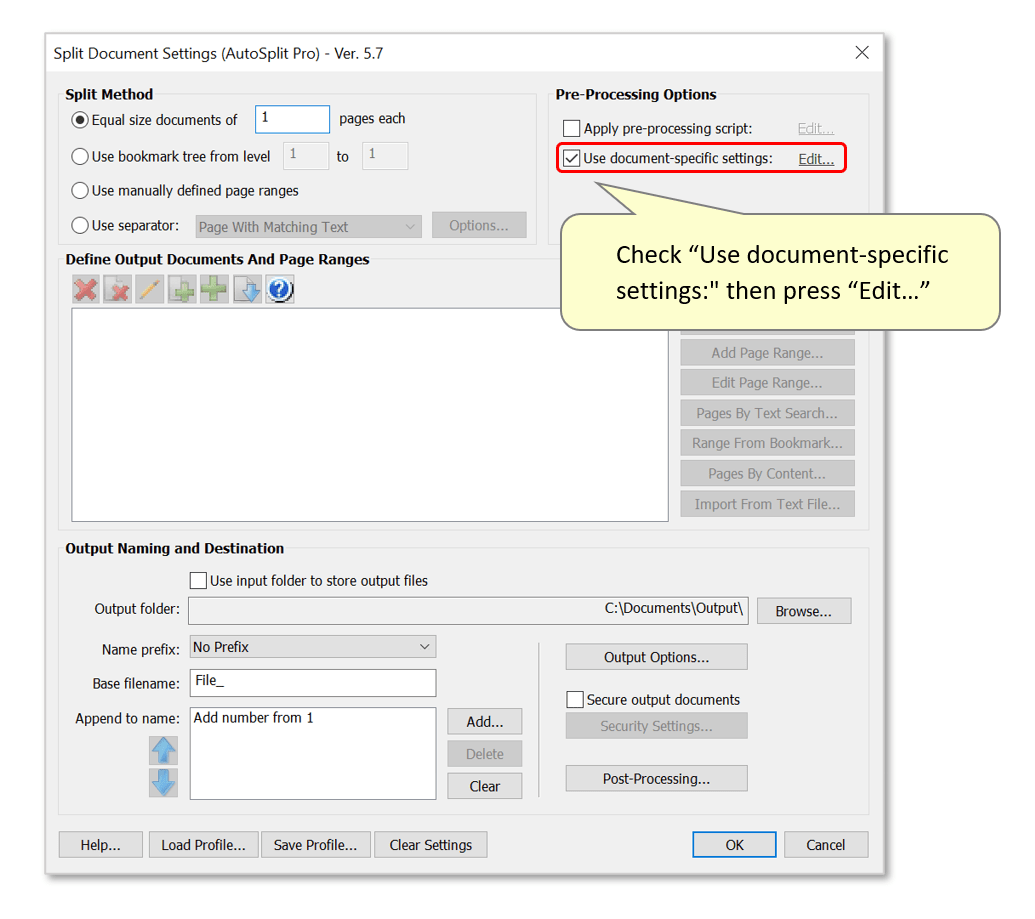Screen dimensions: 1035x919
Task: Click Edit link for pre-processing script
Action: pyautogui.click(x=816, y=129)
